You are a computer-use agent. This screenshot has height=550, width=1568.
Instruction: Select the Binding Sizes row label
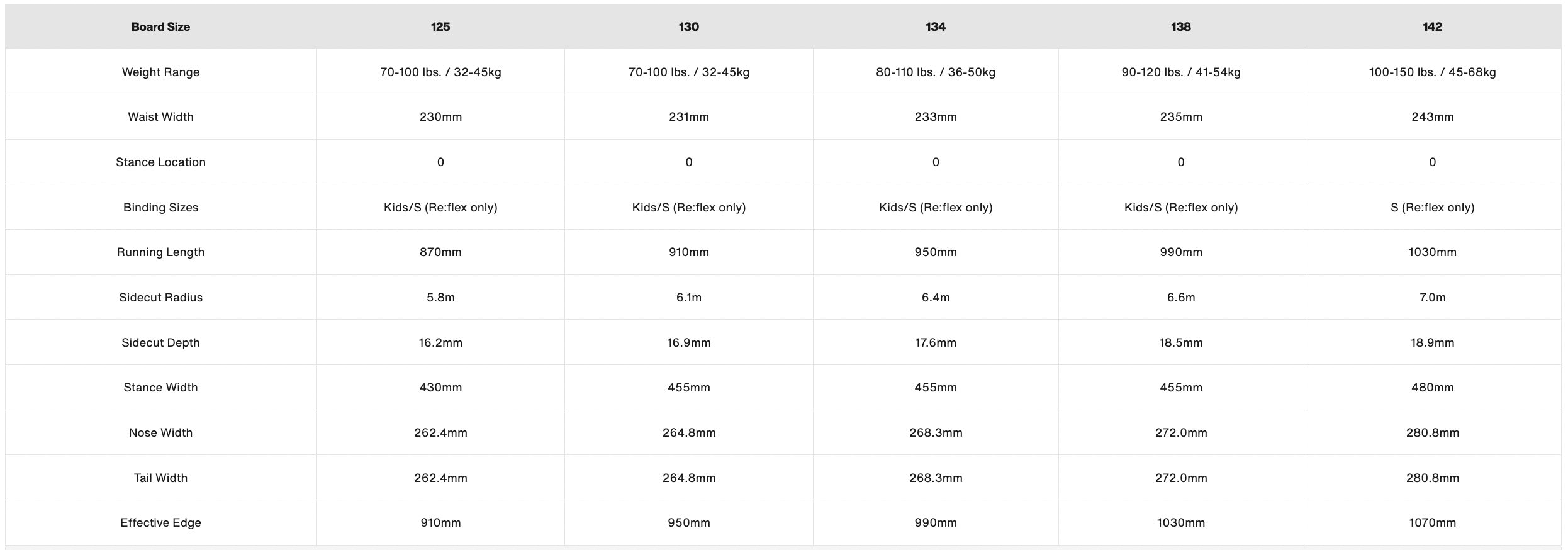pos(160,208)
